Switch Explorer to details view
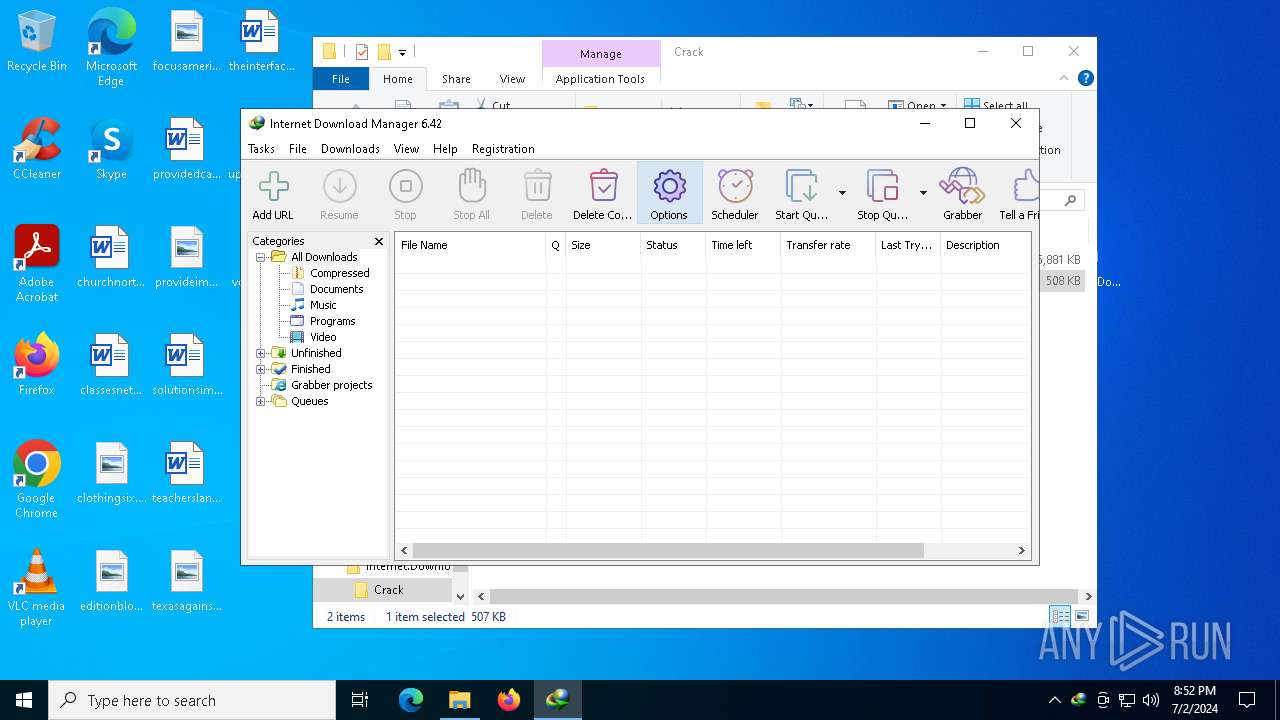This screenshot has width=1280, height=720. pos(1060,616)
